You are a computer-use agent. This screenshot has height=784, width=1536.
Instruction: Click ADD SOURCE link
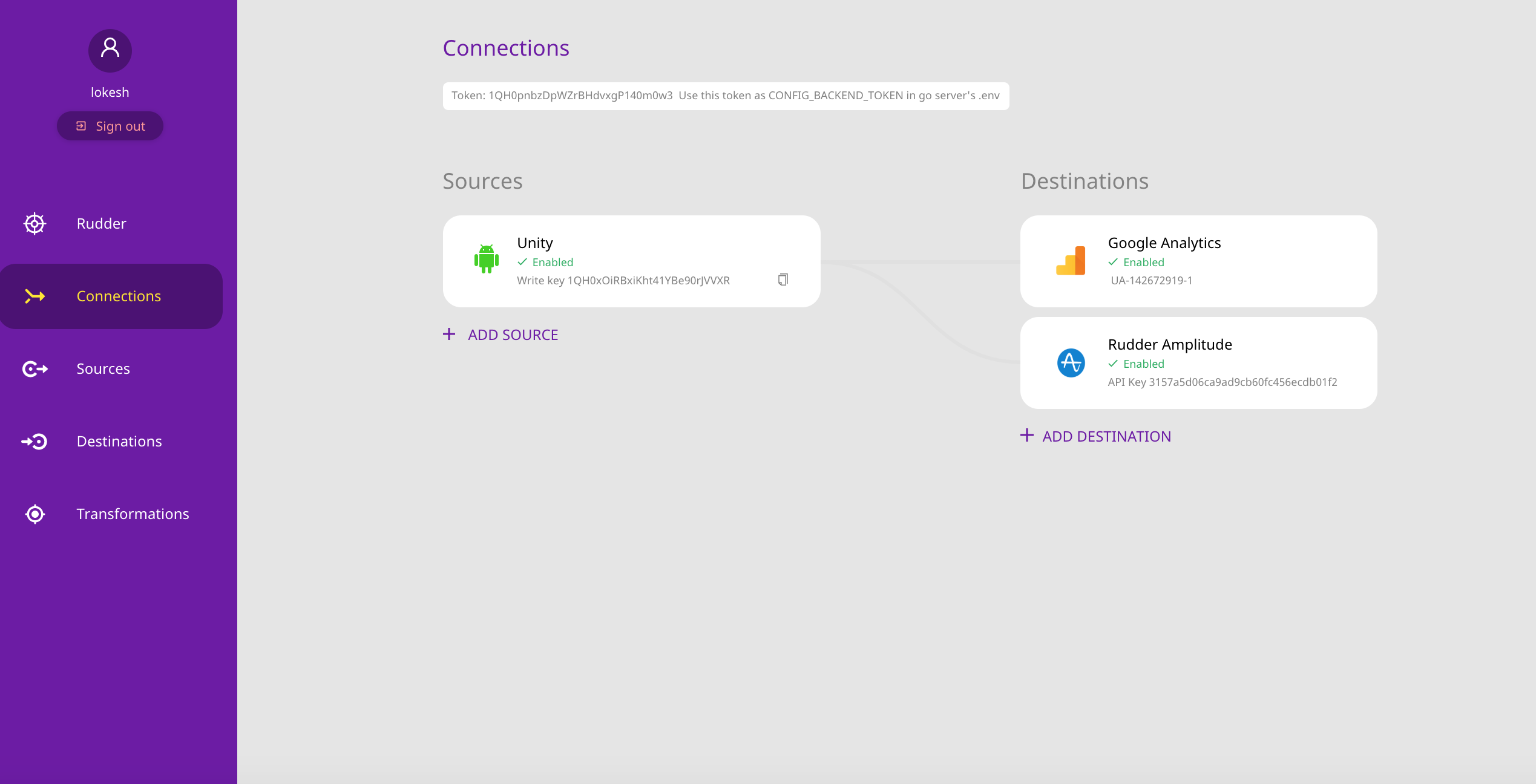pos(513,335)
